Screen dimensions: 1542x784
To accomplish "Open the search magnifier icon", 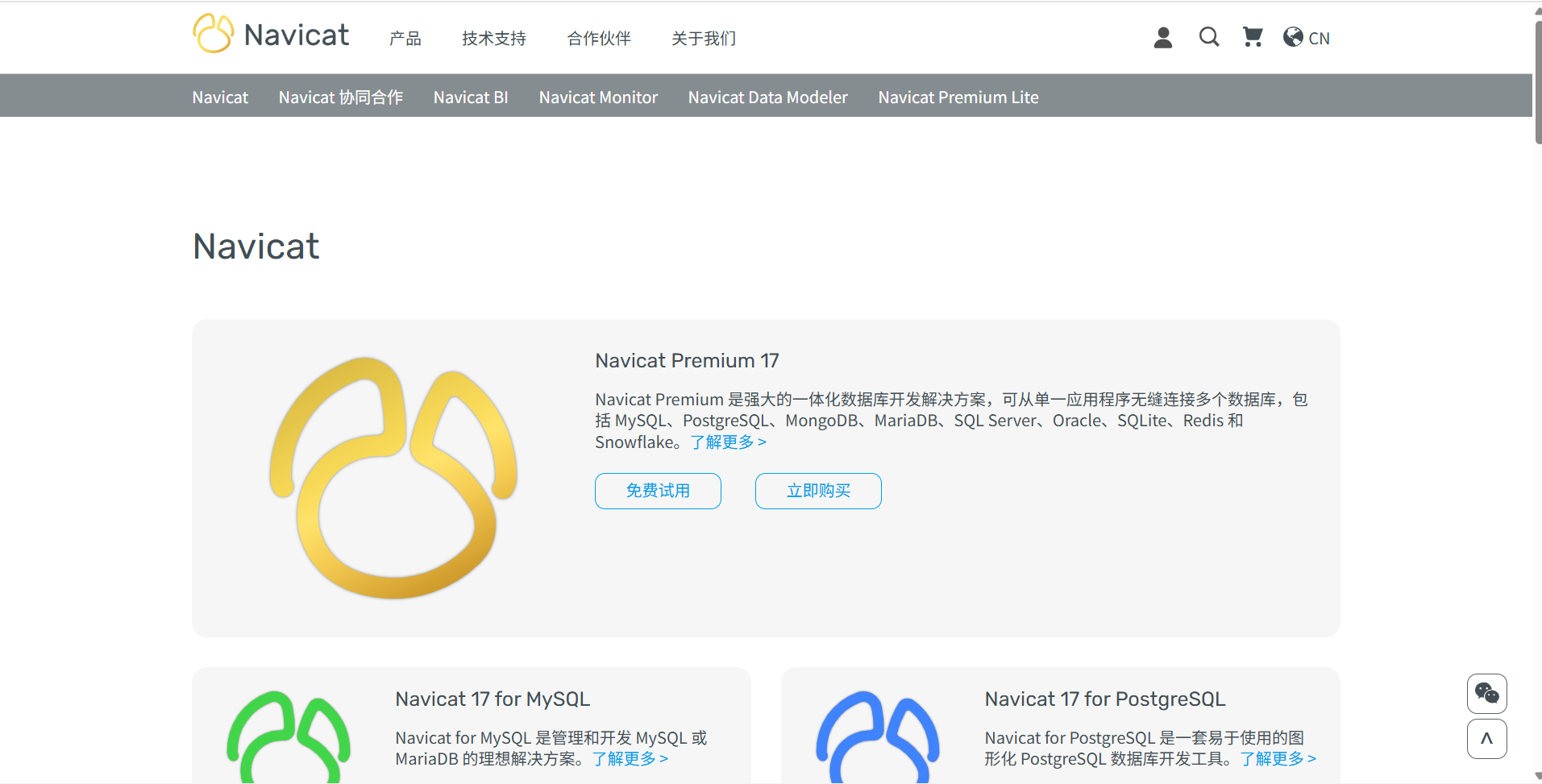I will tap(1208, 37).
